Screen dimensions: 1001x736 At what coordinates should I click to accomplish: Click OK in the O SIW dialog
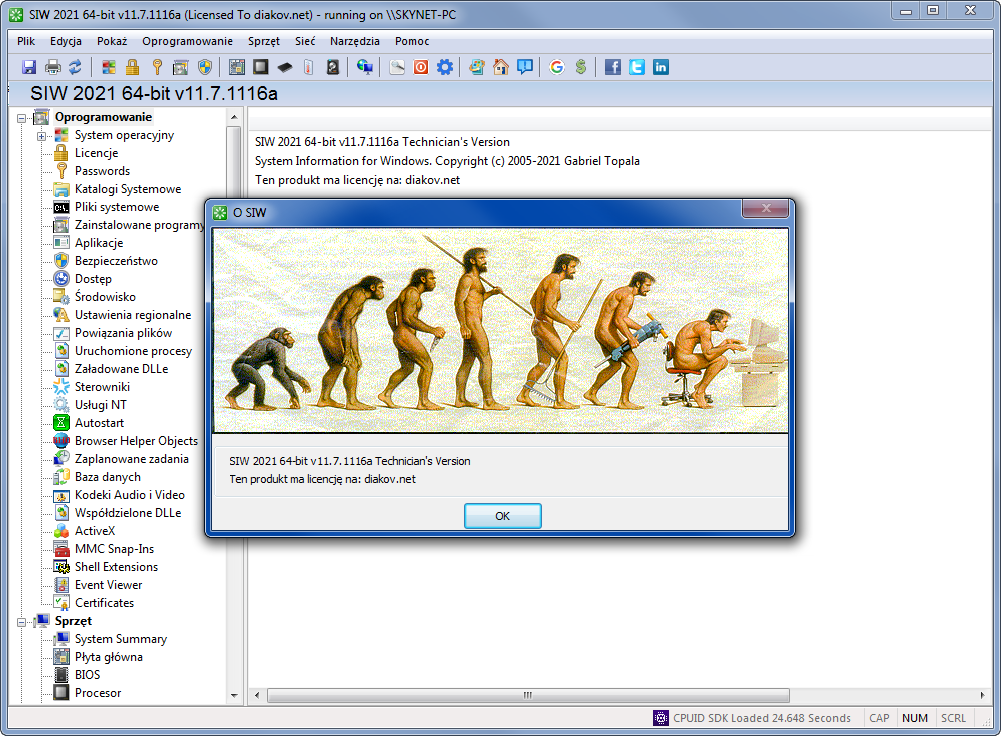(502, 516)
